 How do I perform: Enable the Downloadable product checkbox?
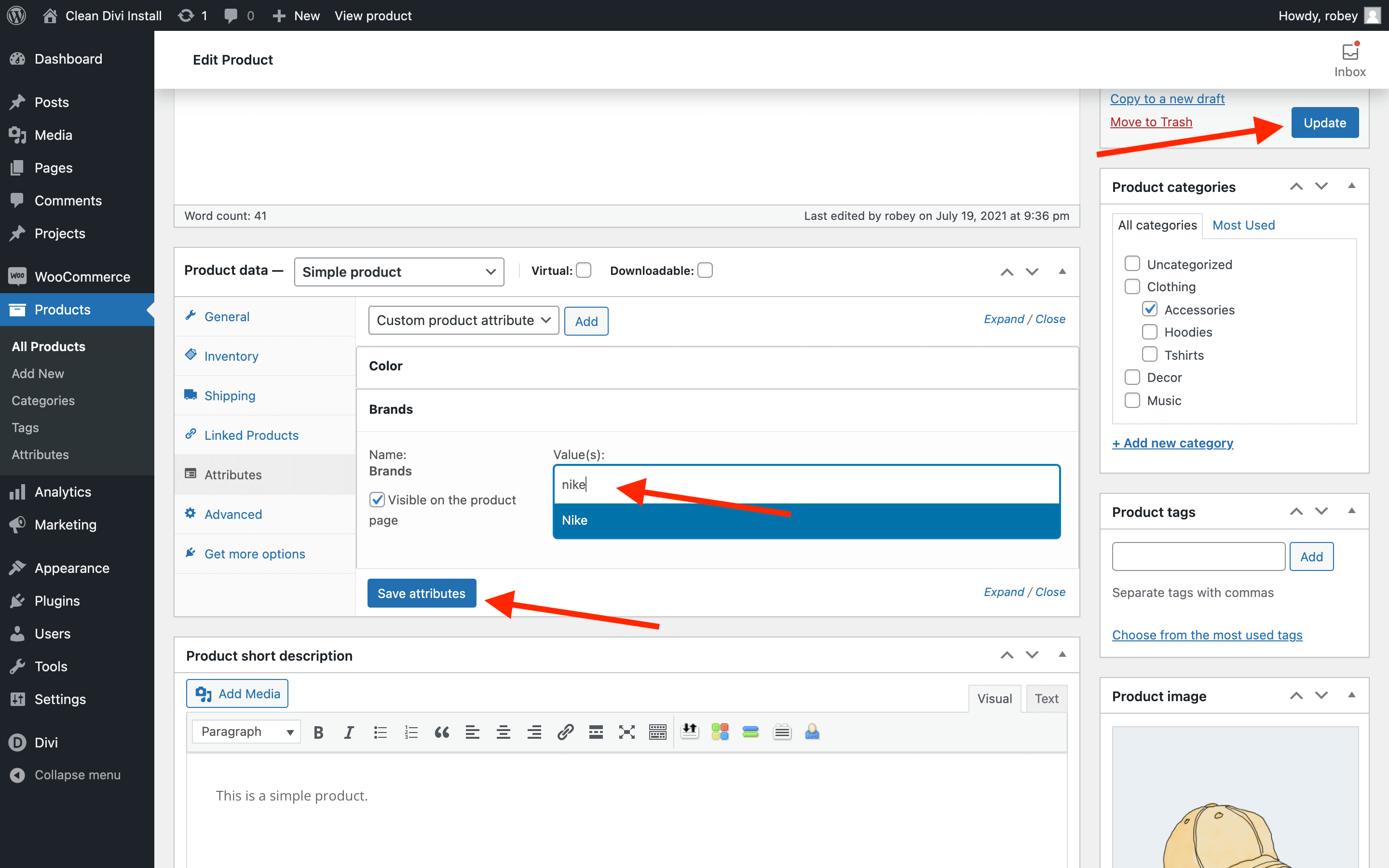[x=705, y=271]
